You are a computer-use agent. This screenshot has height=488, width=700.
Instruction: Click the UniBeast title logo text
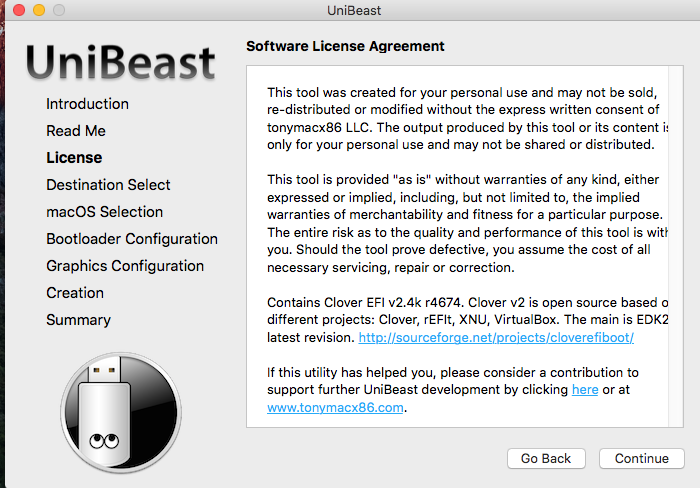point(121,62)
